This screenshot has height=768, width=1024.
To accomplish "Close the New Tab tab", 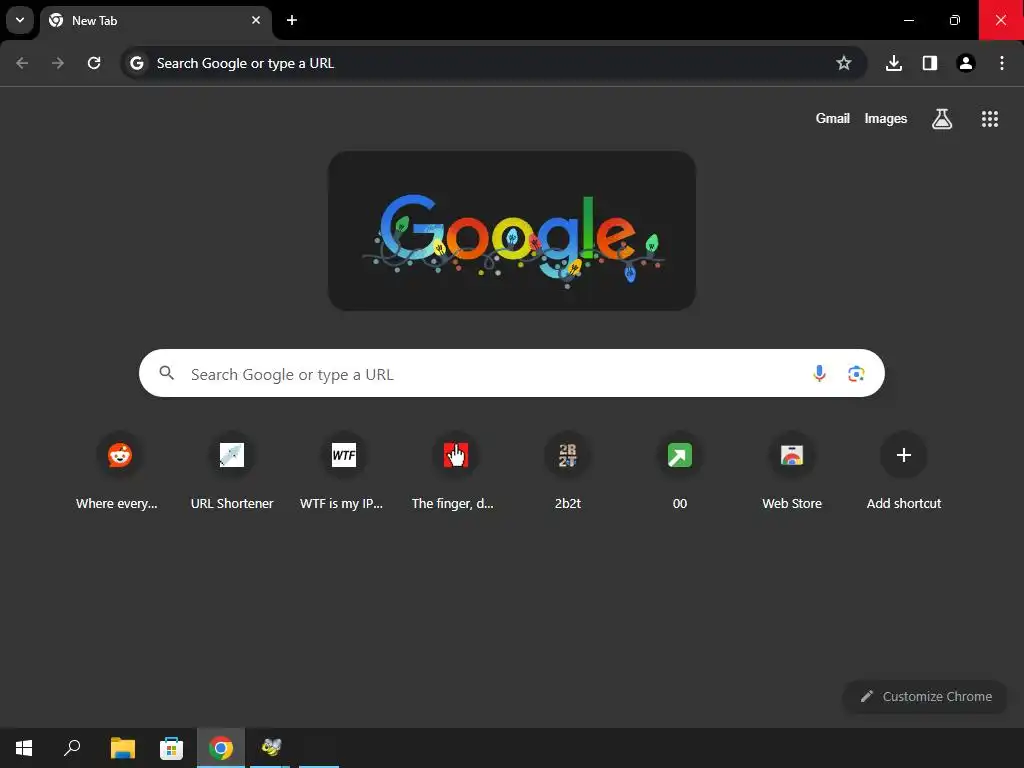I will pyautogui.click(x=256, y=20).
